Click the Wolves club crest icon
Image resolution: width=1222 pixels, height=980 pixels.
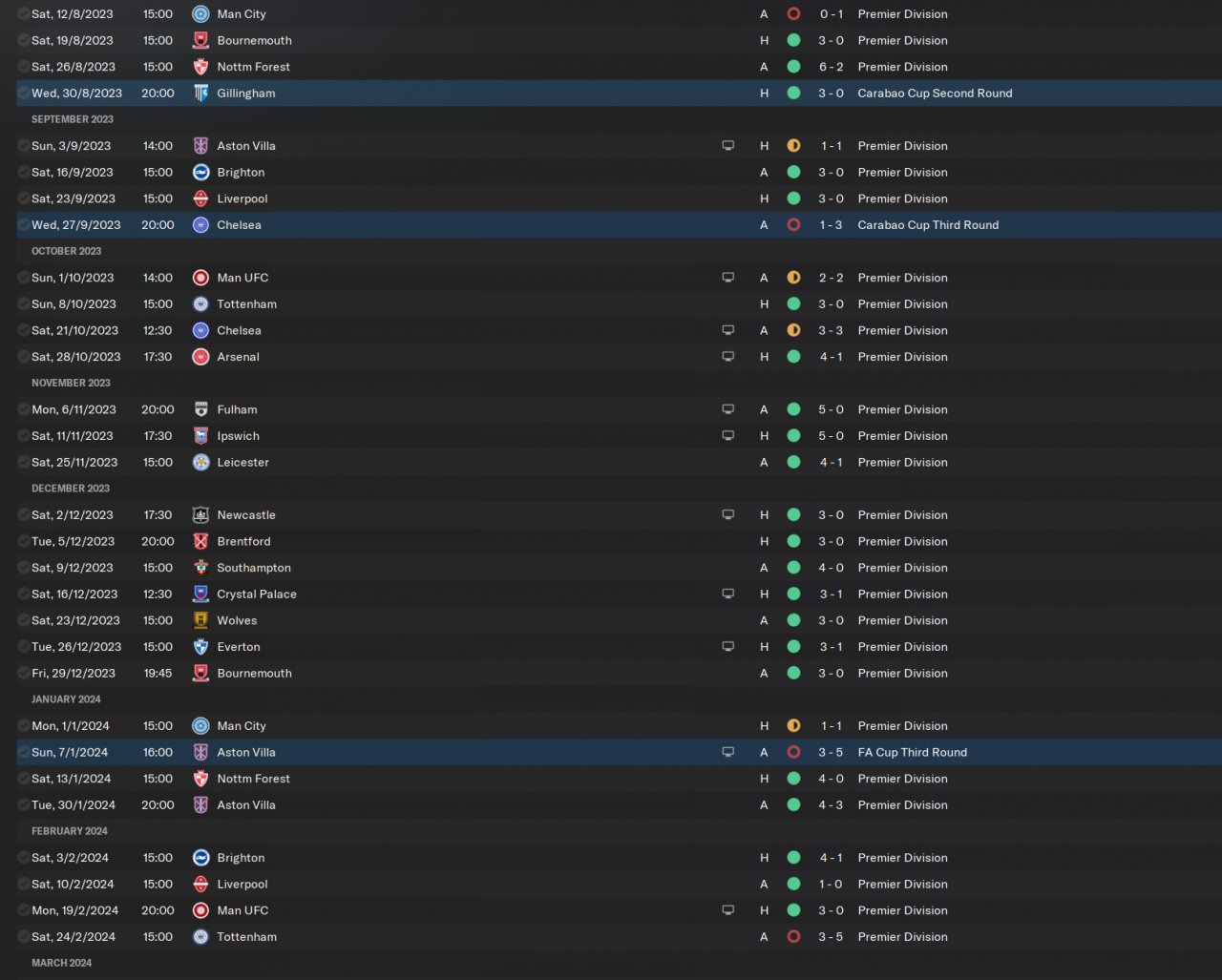(x=200, y=620)
